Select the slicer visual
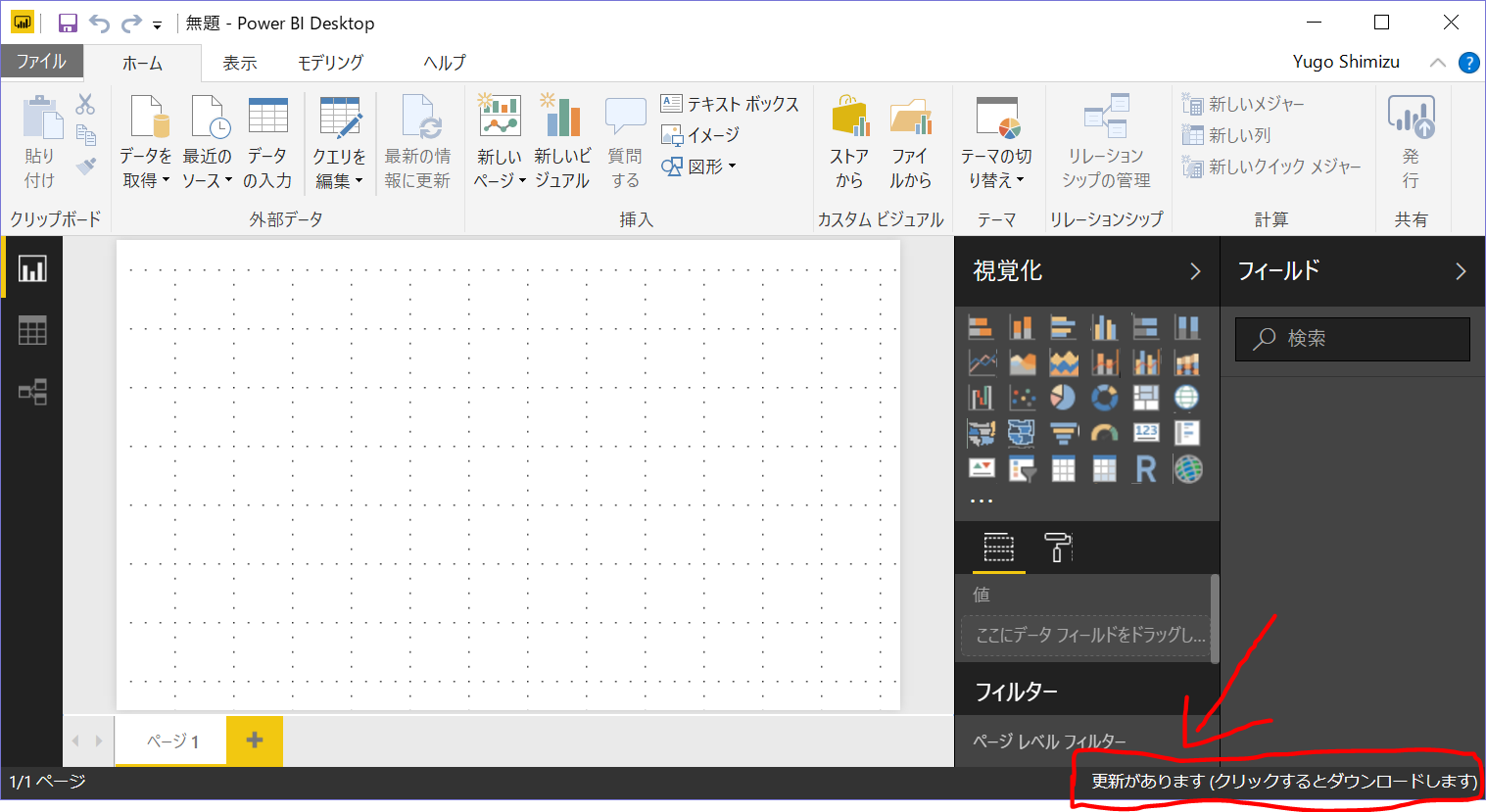The image size is (1486, 812). (1022, 469)
